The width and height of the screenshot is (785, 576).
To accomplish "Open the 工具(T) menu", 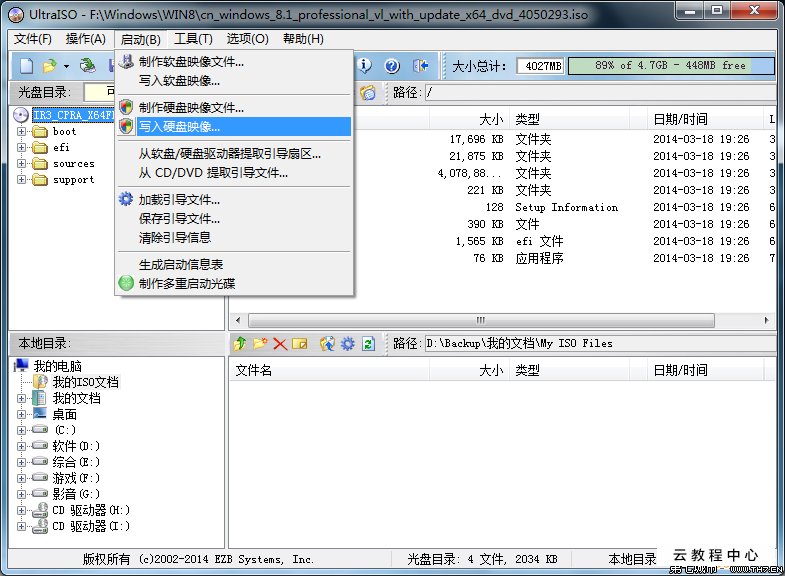I will pyautogui.click(x=193, y=39).
